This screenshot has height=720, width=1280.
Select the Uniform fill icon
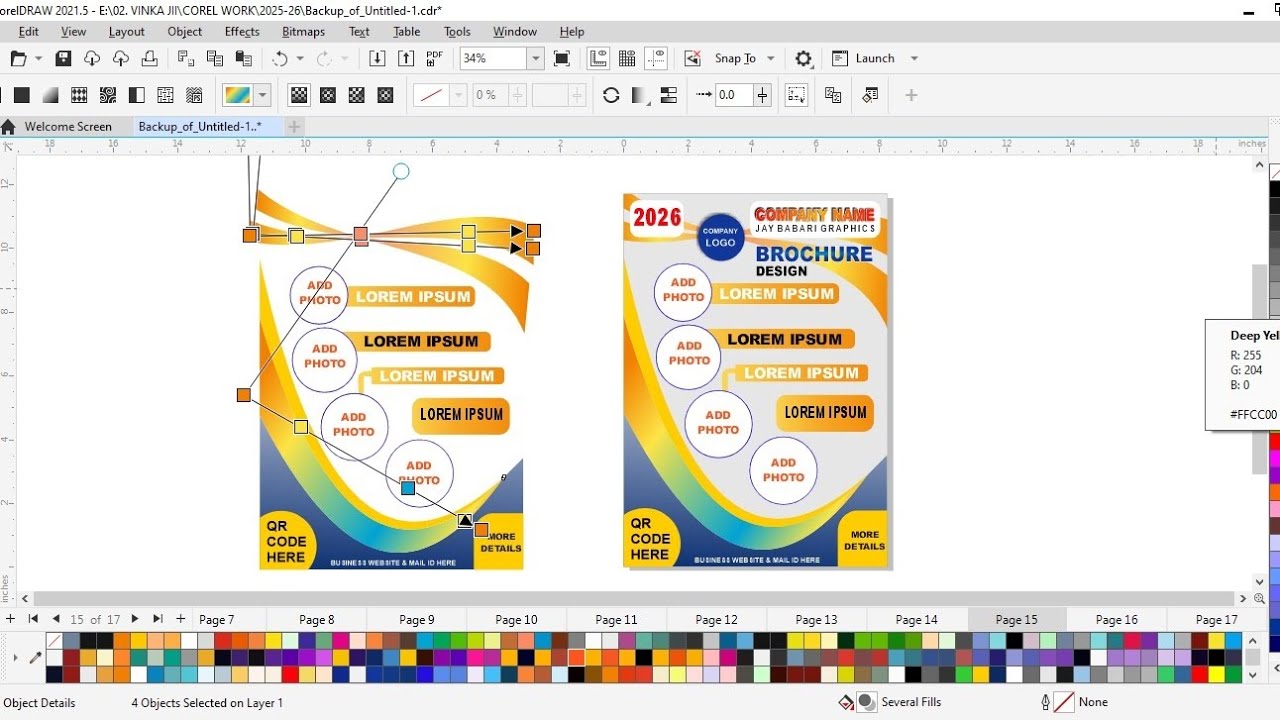21,95
